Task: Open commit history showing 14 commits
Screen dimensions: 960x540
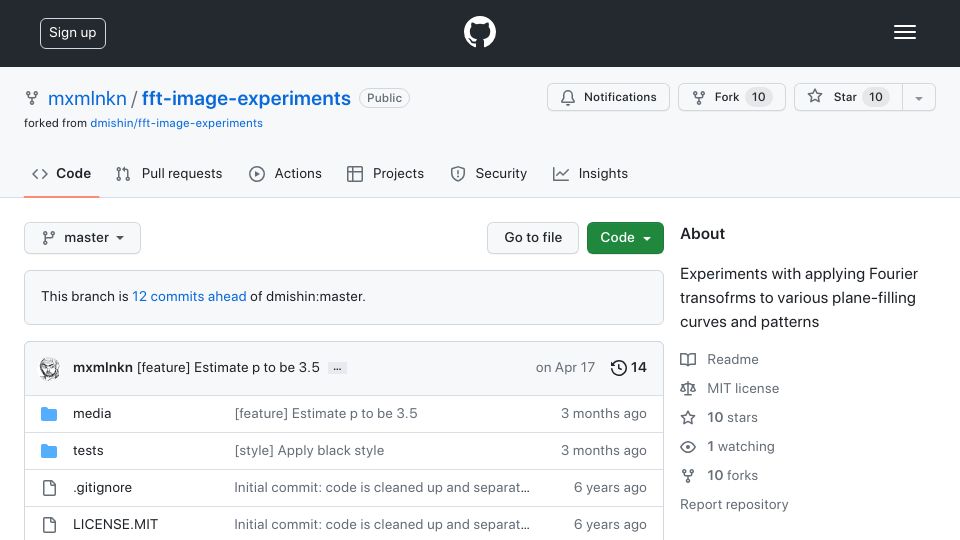Action: pos(629,367)
